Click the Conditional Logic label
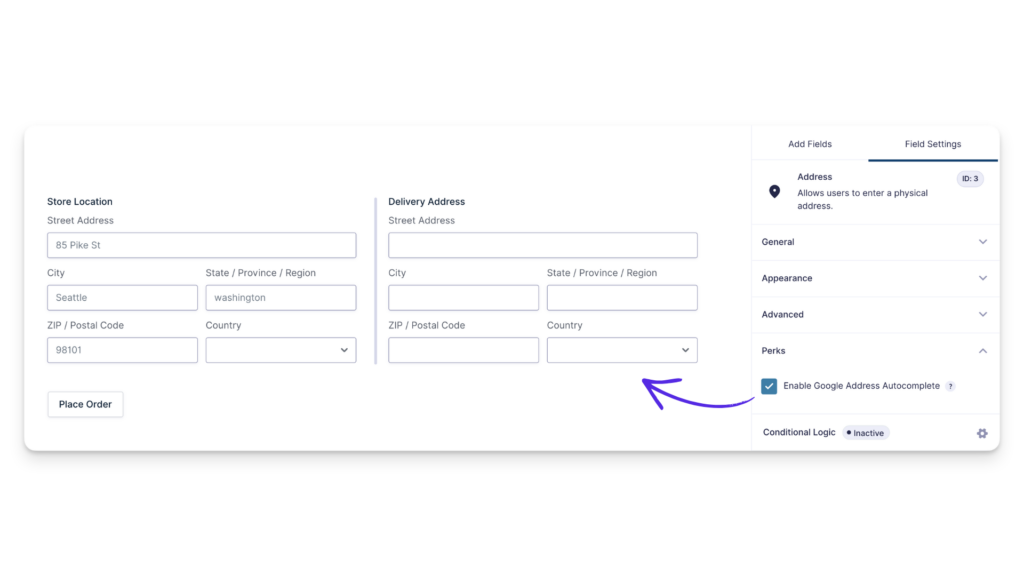 coord(799,432)
